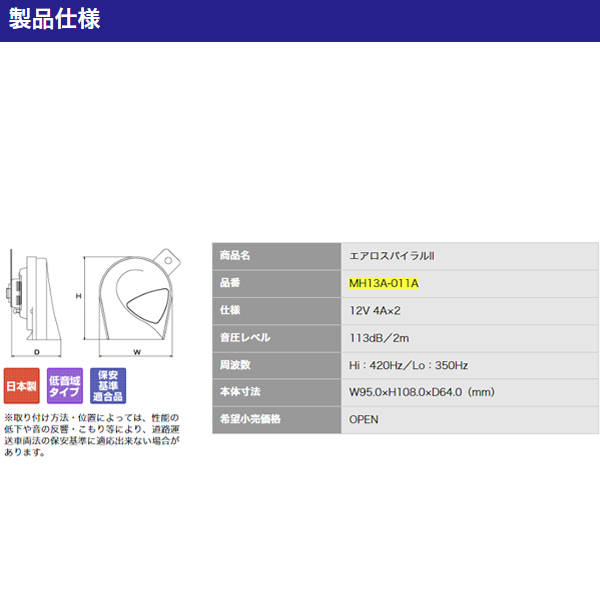Image resolution: width=600 pixels, height=600 pixels.
Task: Click the Hi:420Hz/Lo:350Hz frequency value
Action: [408, 366]
